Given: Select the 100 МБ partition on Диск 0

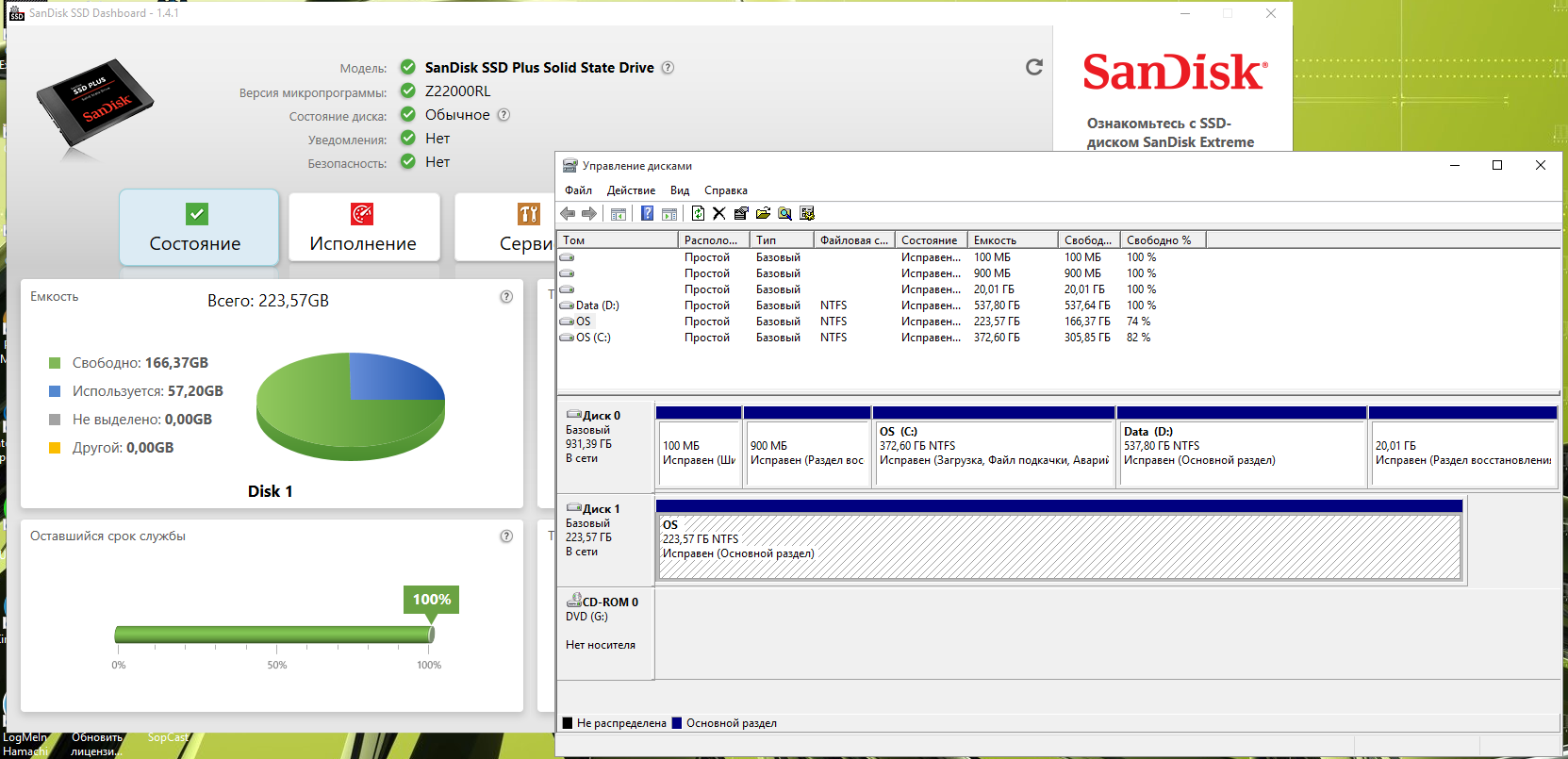Looking at the screenshot, I should point(699,447).
